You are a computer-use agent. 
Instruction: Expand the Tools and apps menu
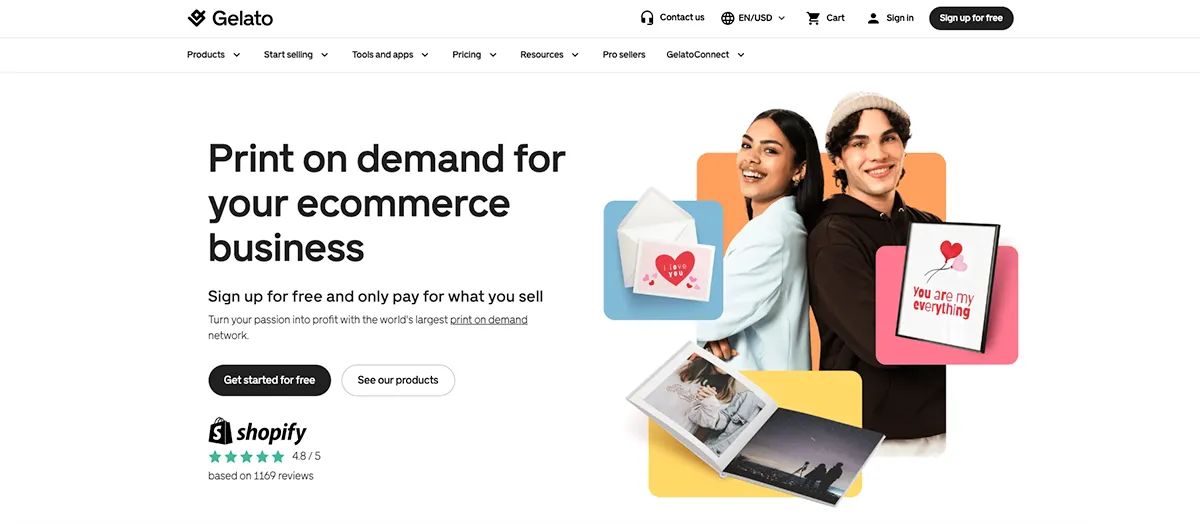(390, 55)
